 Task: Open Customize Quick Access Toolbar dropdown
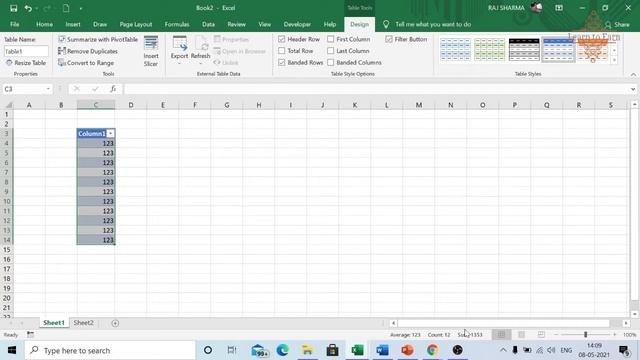pyautogui.click(x=81, y=8)
